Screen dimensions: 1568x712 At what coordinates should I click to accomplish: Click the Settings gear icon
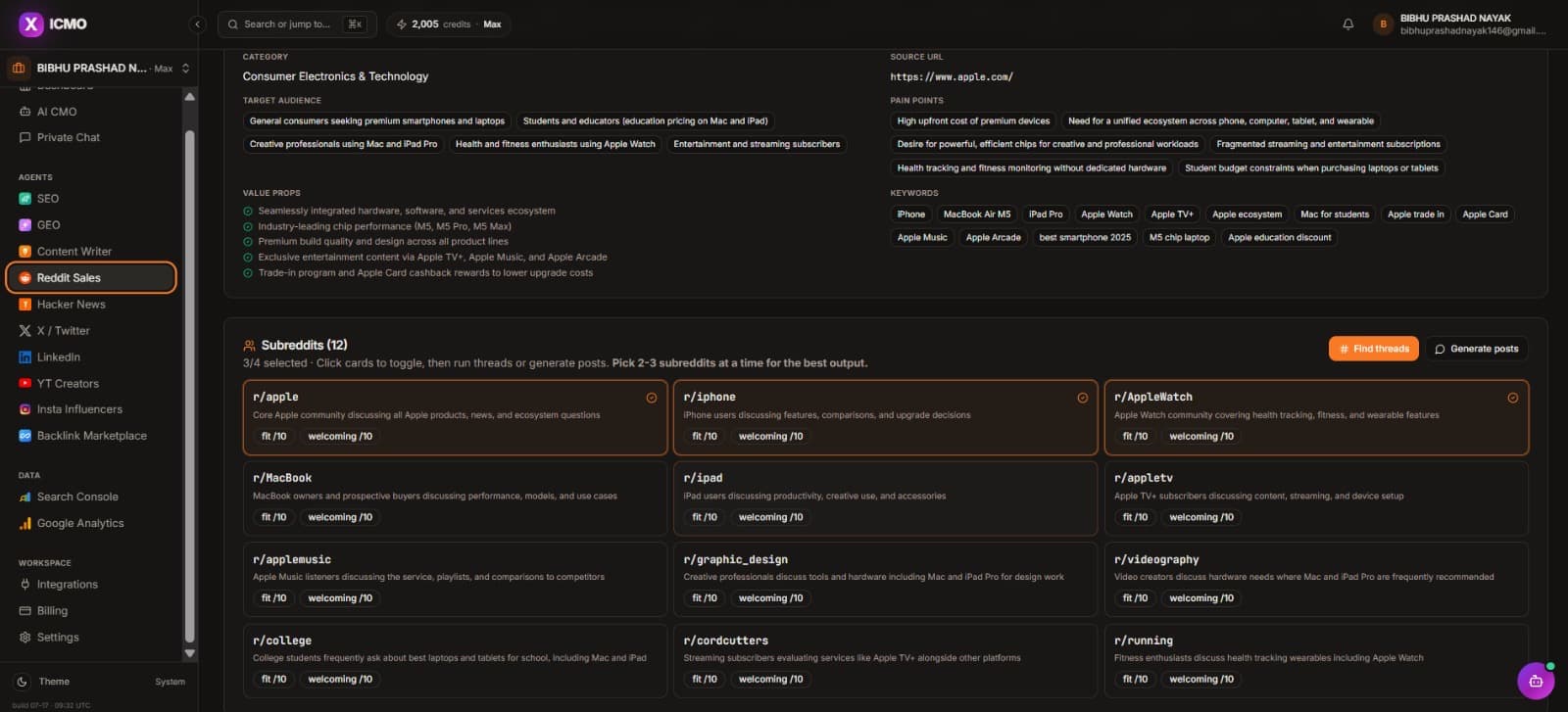pos(25,637)
